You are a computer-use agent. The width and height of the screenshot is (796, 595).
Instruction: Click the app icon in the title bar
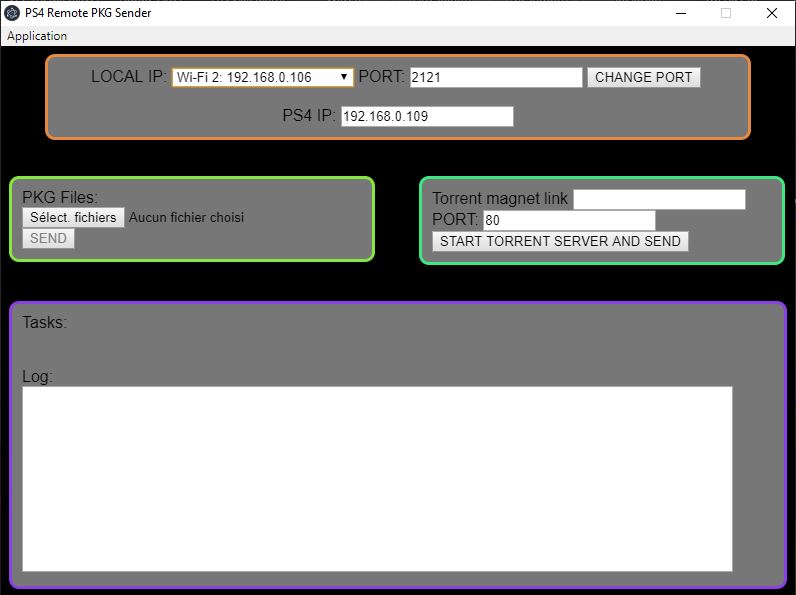12,13
